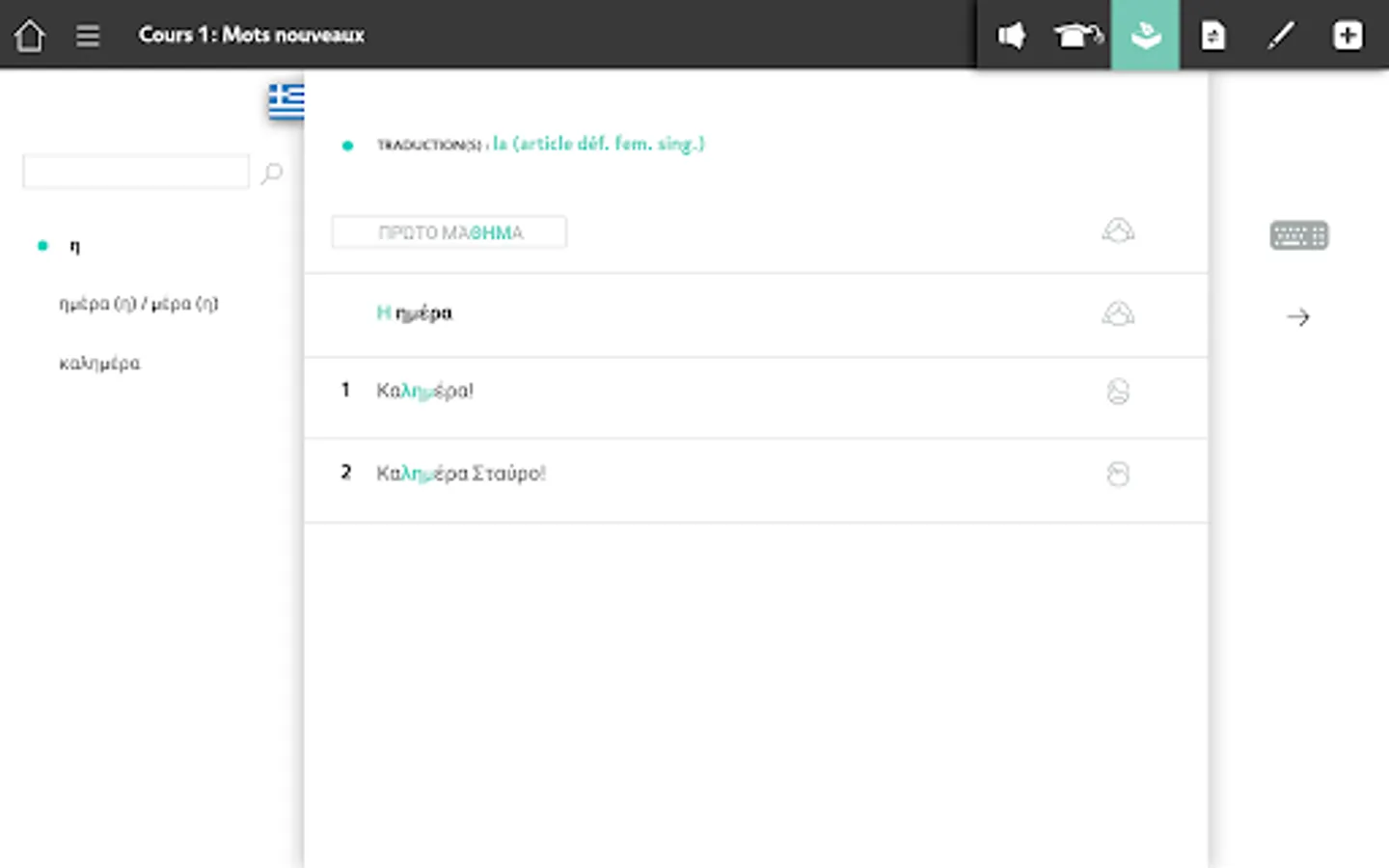Open the on-screen keyboard icon
The height and width of the screenshot is (868, 1389).
[1298, 235]
